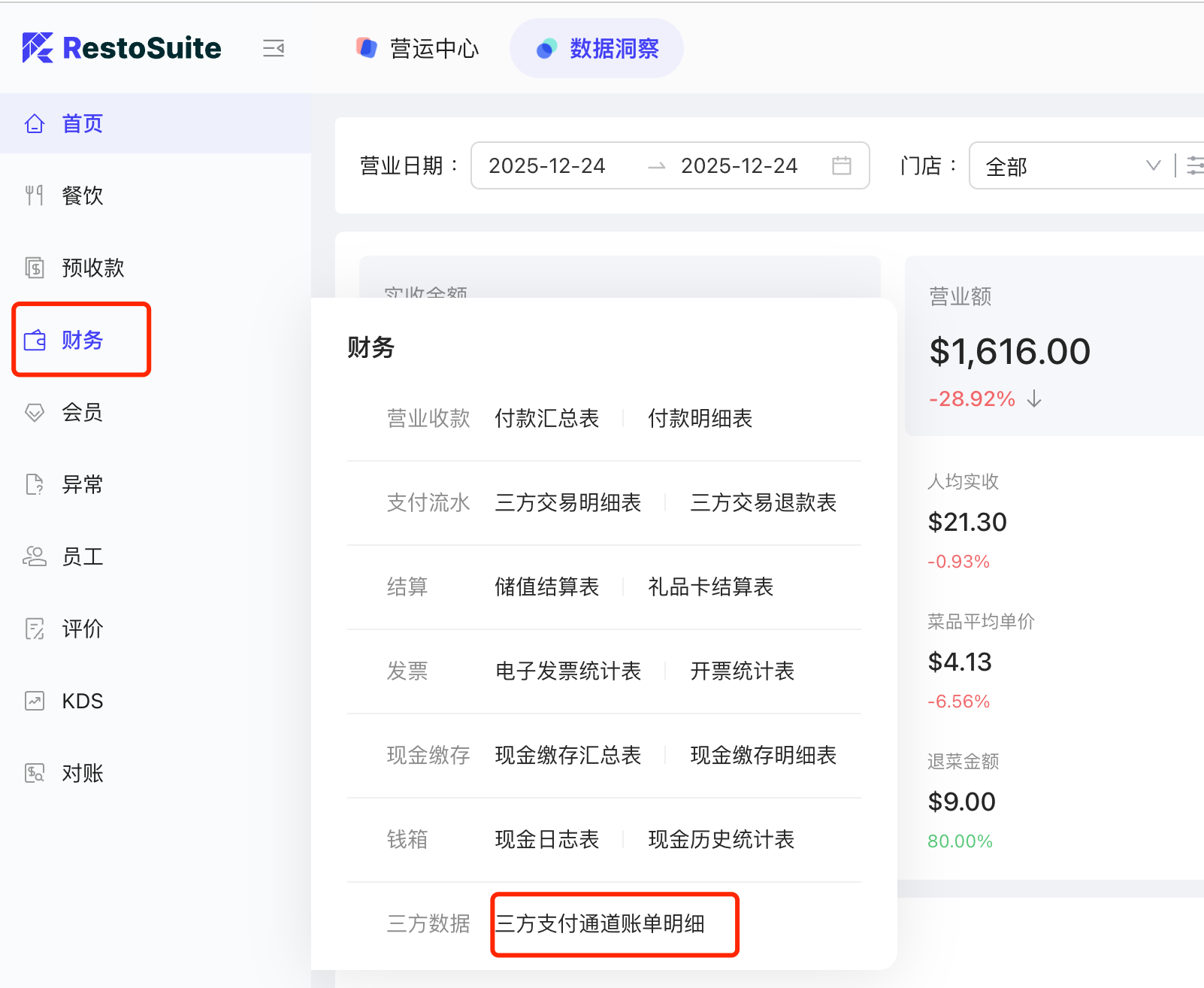
Task: Switch to the 营运中心 tab
Action: [x=418, y=49]
